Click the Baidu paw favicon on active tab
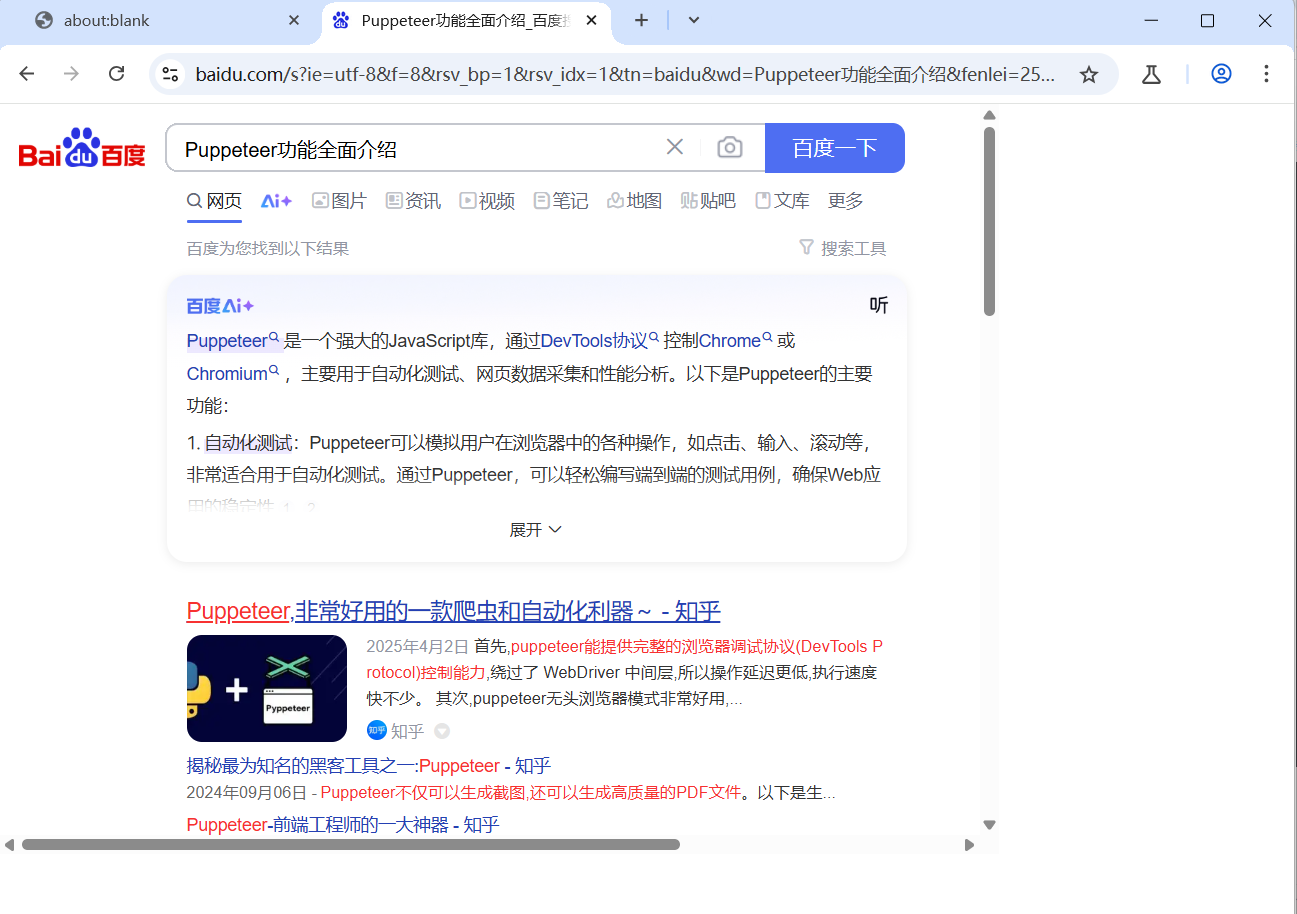 pyautogui.click(x=341, y=20)
